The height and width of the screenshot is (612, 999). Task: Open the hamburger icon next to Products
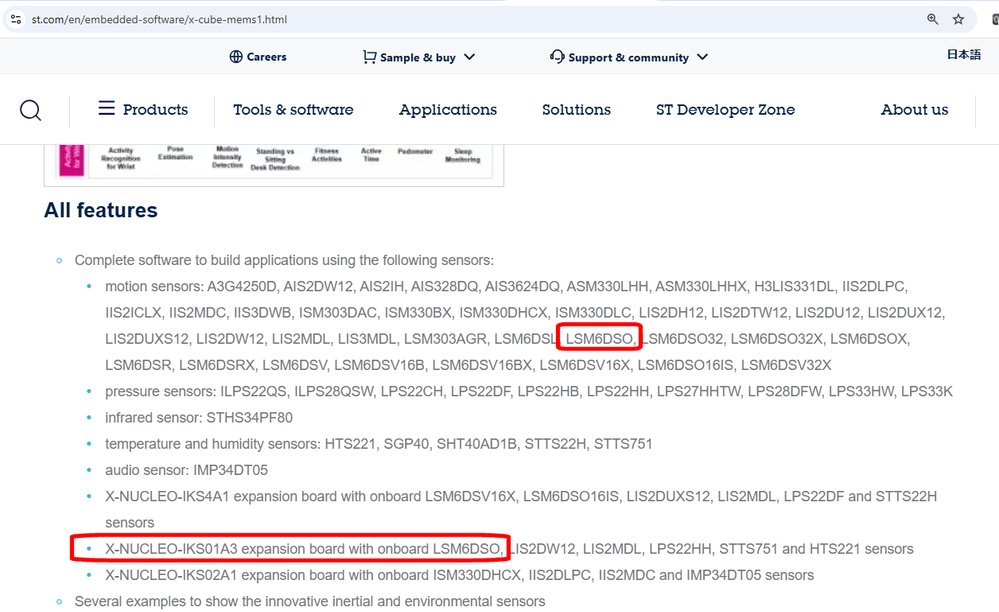[106, 108]
